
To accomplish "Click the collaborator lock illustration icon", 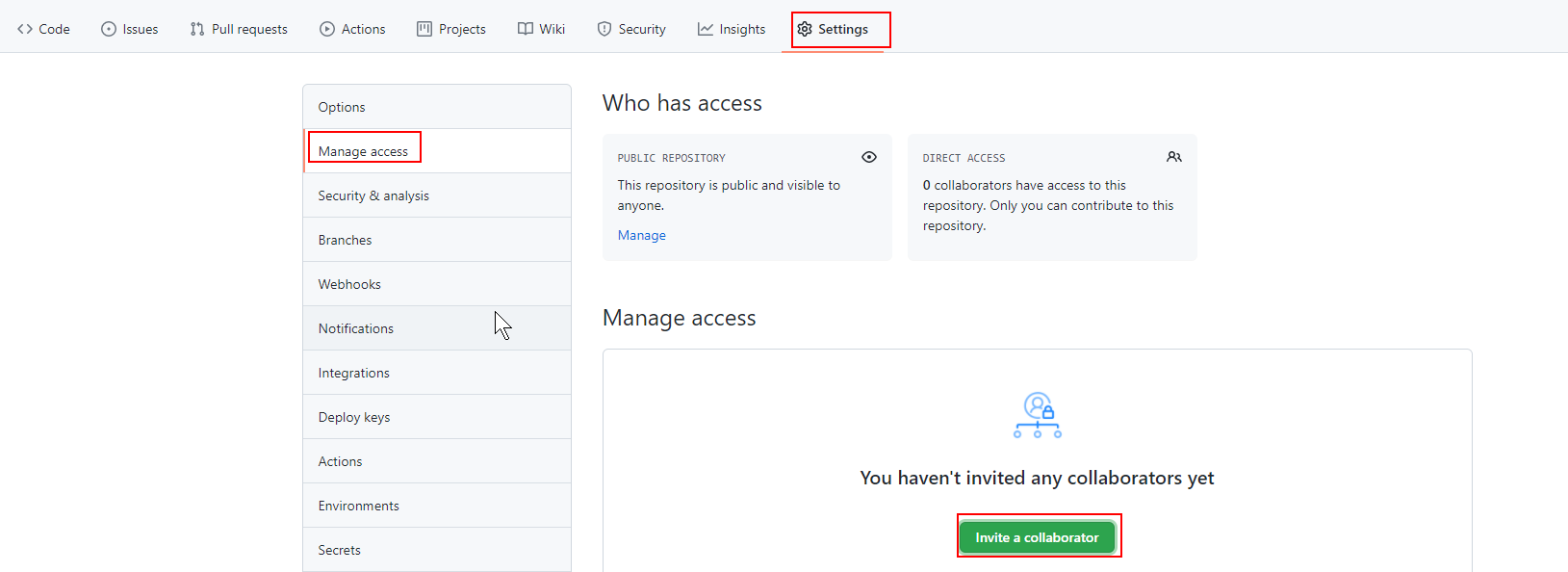I will click(1038, 415).
